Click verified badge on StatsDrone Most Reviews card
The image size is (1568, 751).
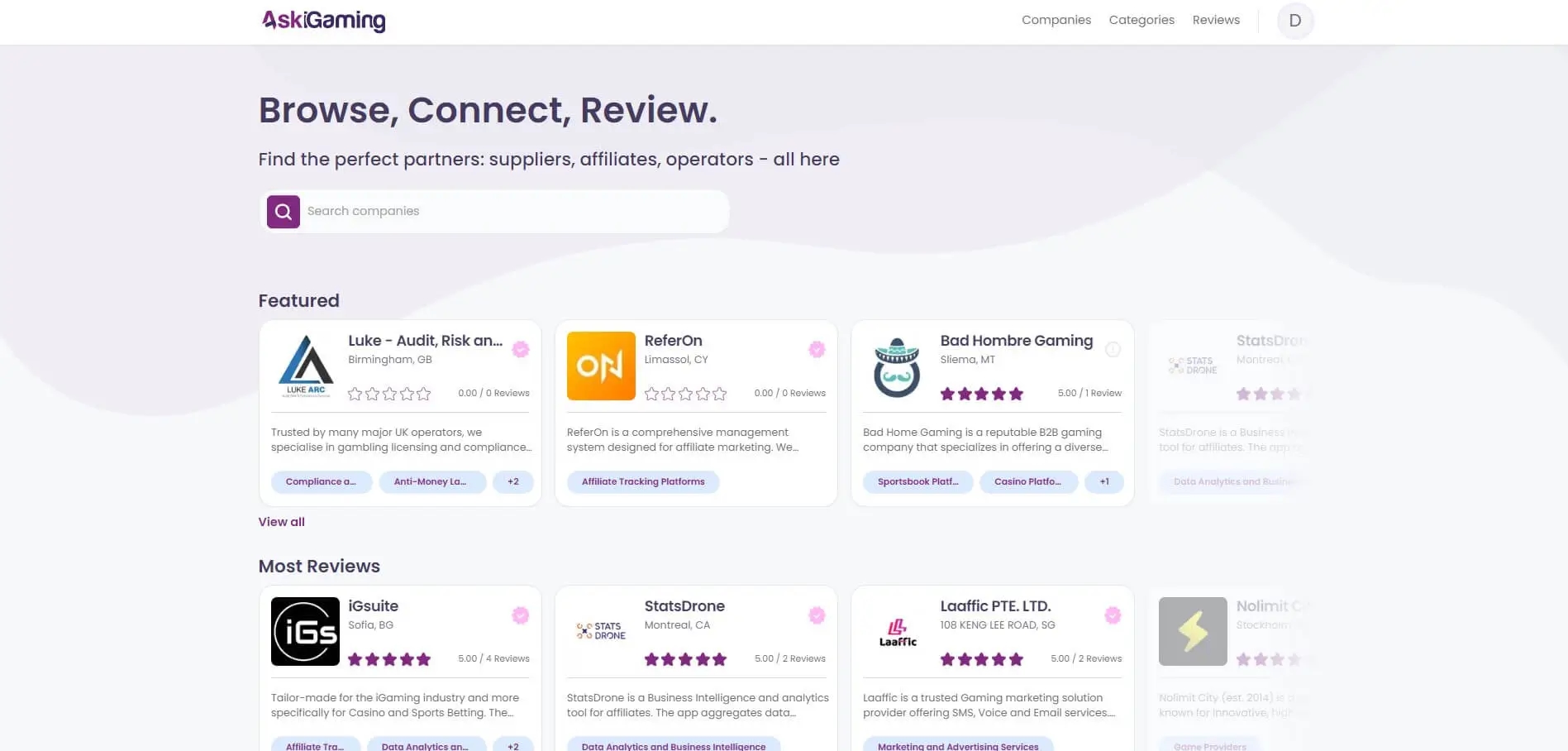(x=817, y=615)
